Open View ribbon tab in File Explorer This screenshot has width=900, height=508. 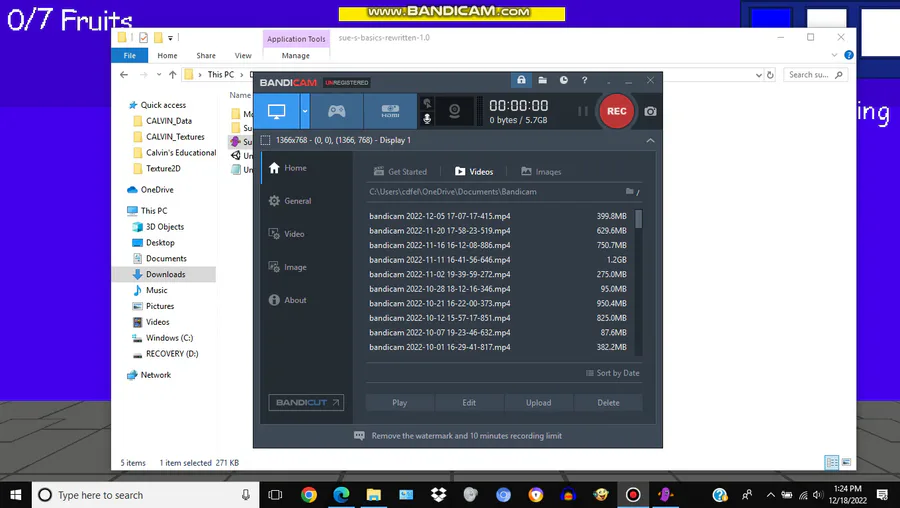(x=243, y=56)
